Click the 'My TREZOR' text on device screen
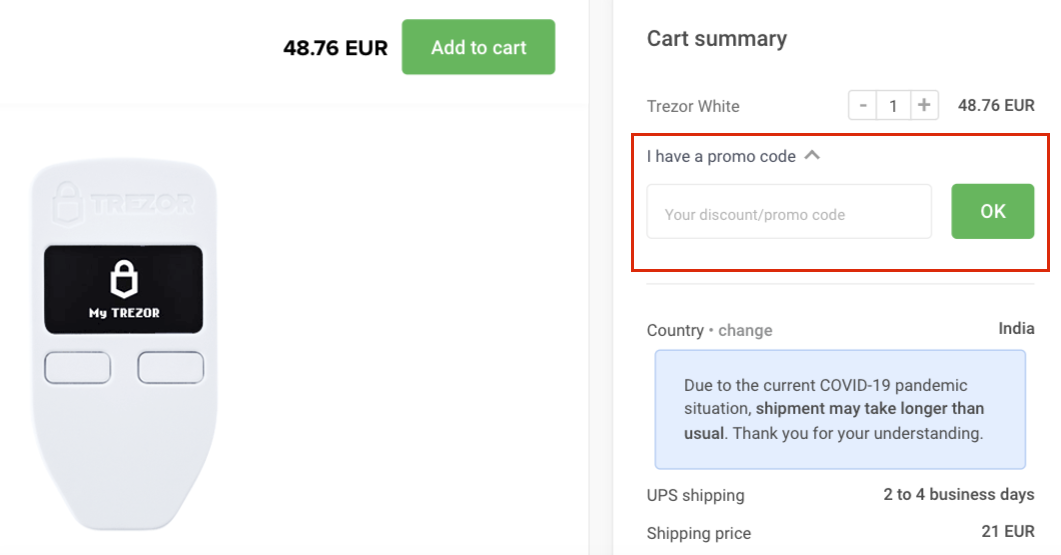 [125, 313]
